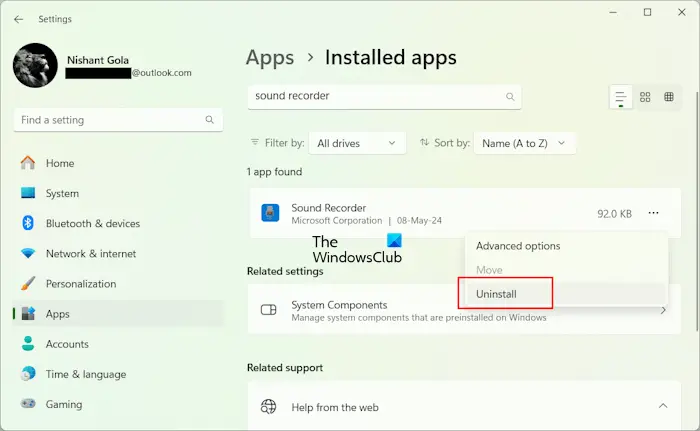The height and width of the screenshot is (431, 700).
Task: Open the Filter by All drives dropdown
Action: pos(357,143)
